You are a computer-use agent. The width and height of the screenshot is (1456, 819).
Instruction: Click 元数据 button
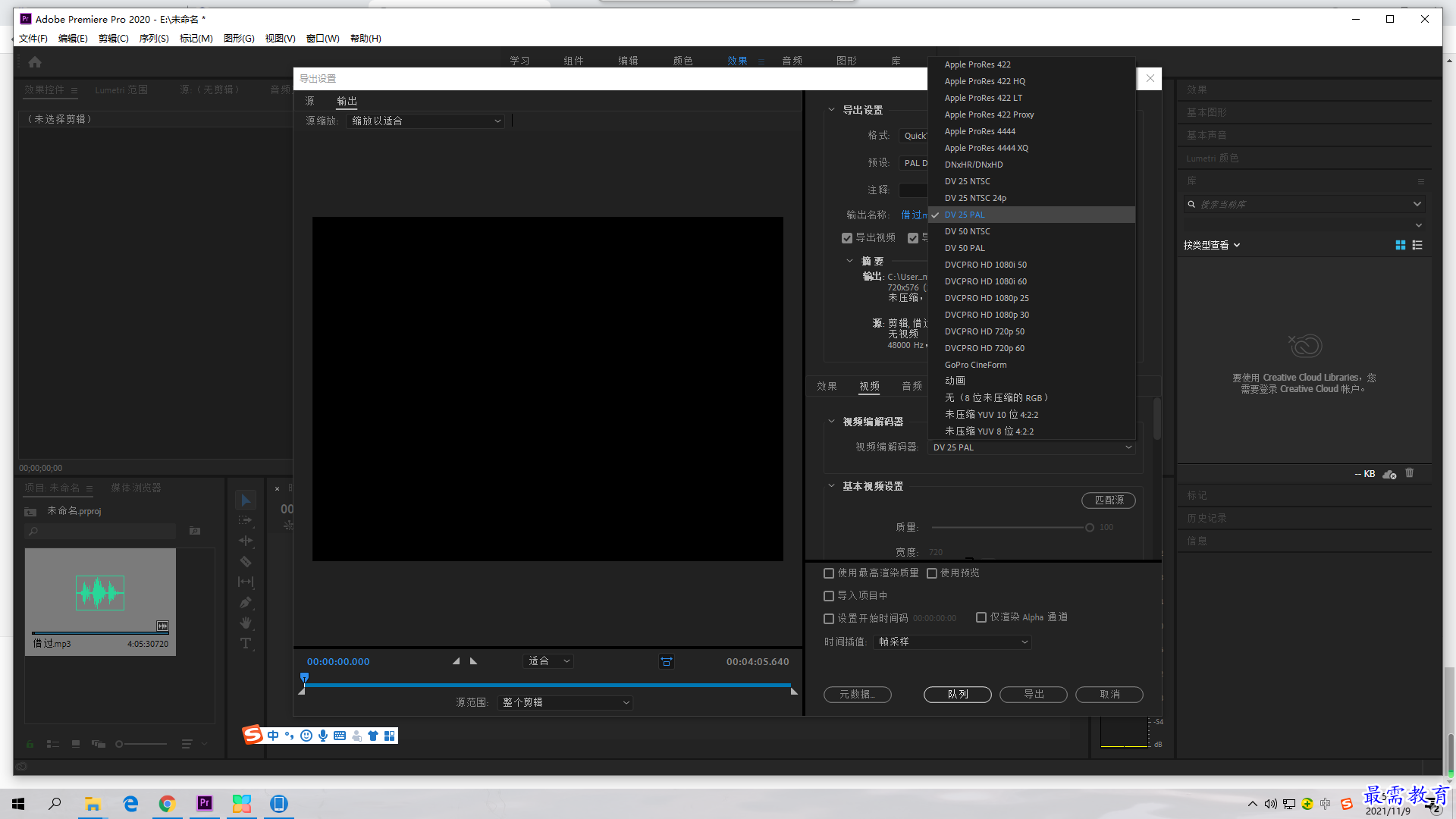click(858, 695)
